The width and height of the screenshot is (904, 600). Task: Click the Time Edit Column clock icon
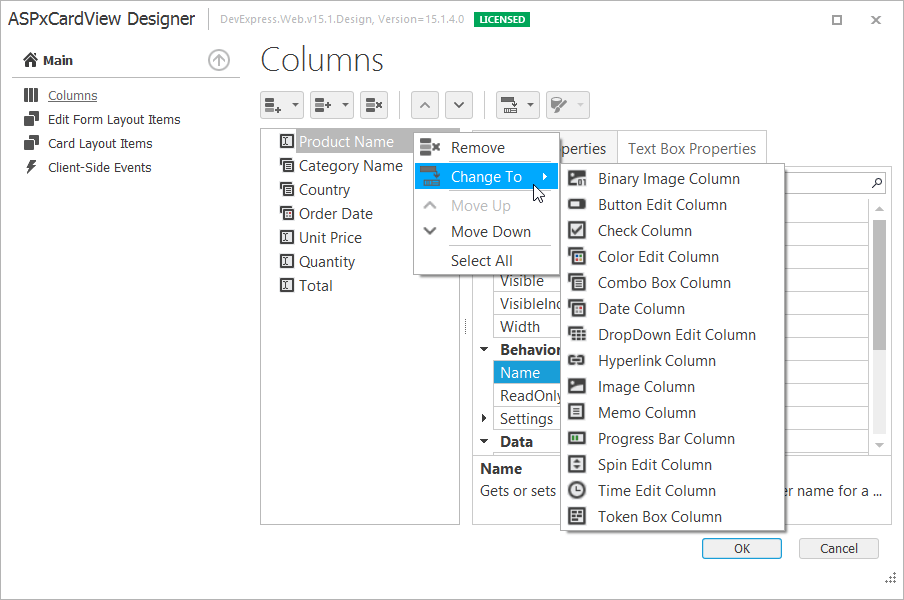click(x=577, y=490)
